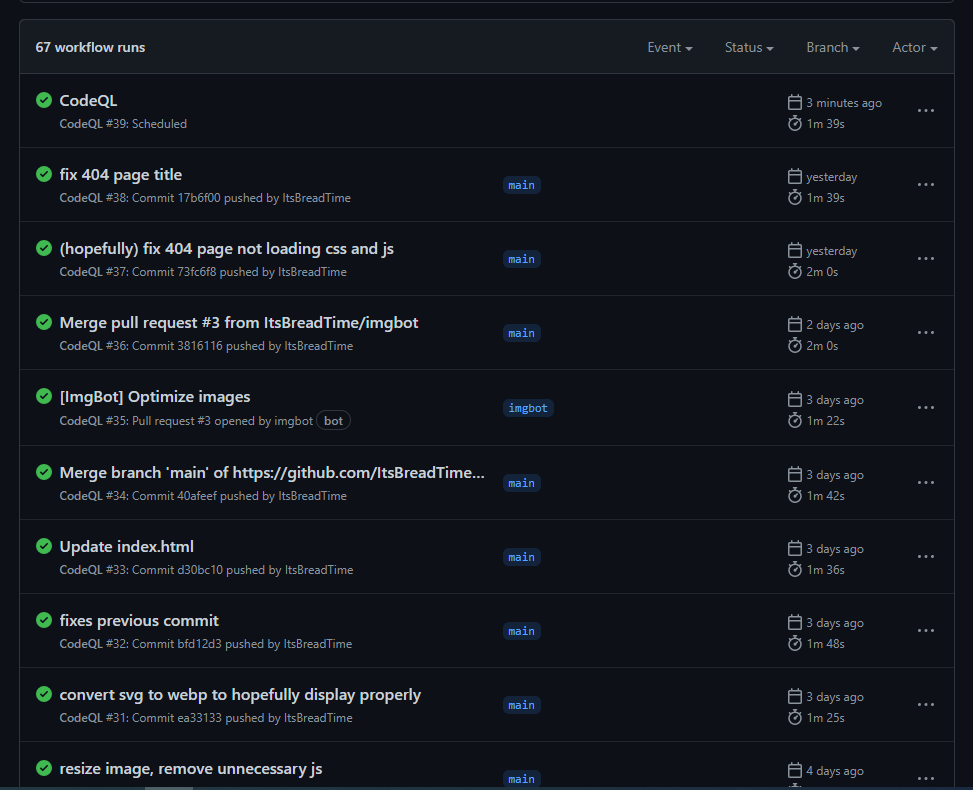Click success icon for 'fixes previous commit' run
This screenshot has height=790, width=973.
[44, 620]
